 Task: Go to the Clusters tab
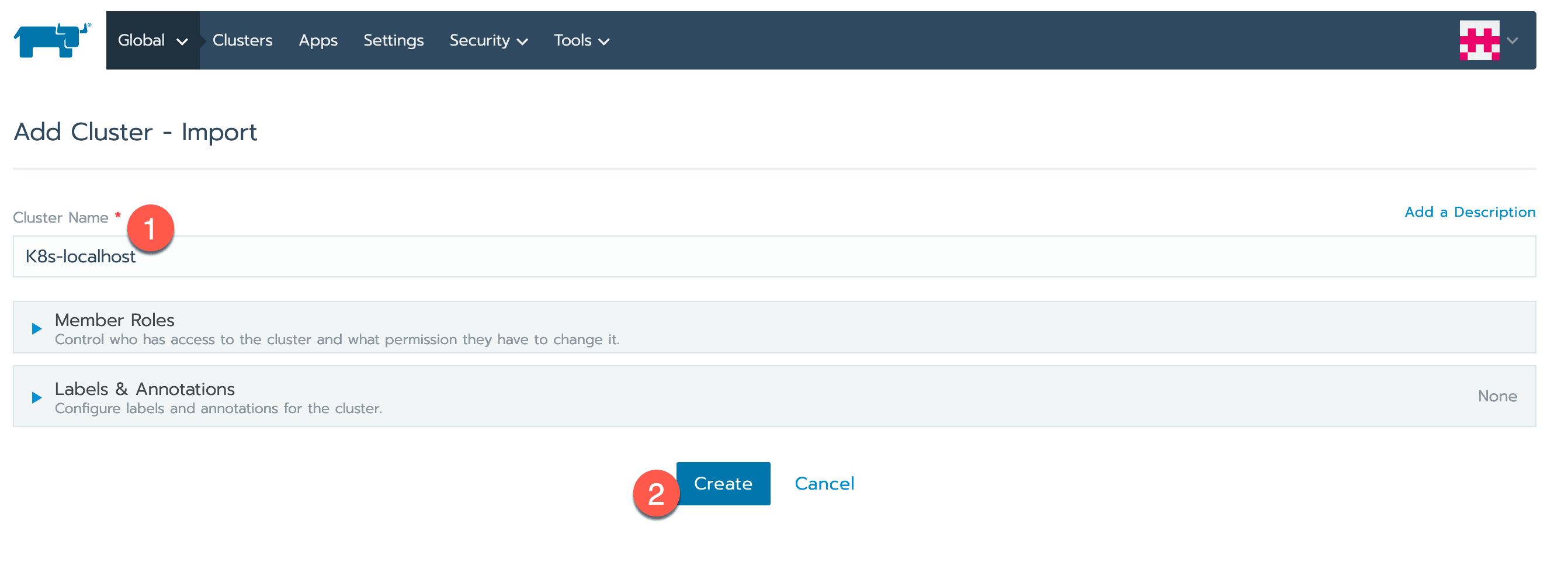tap(242, 40)
